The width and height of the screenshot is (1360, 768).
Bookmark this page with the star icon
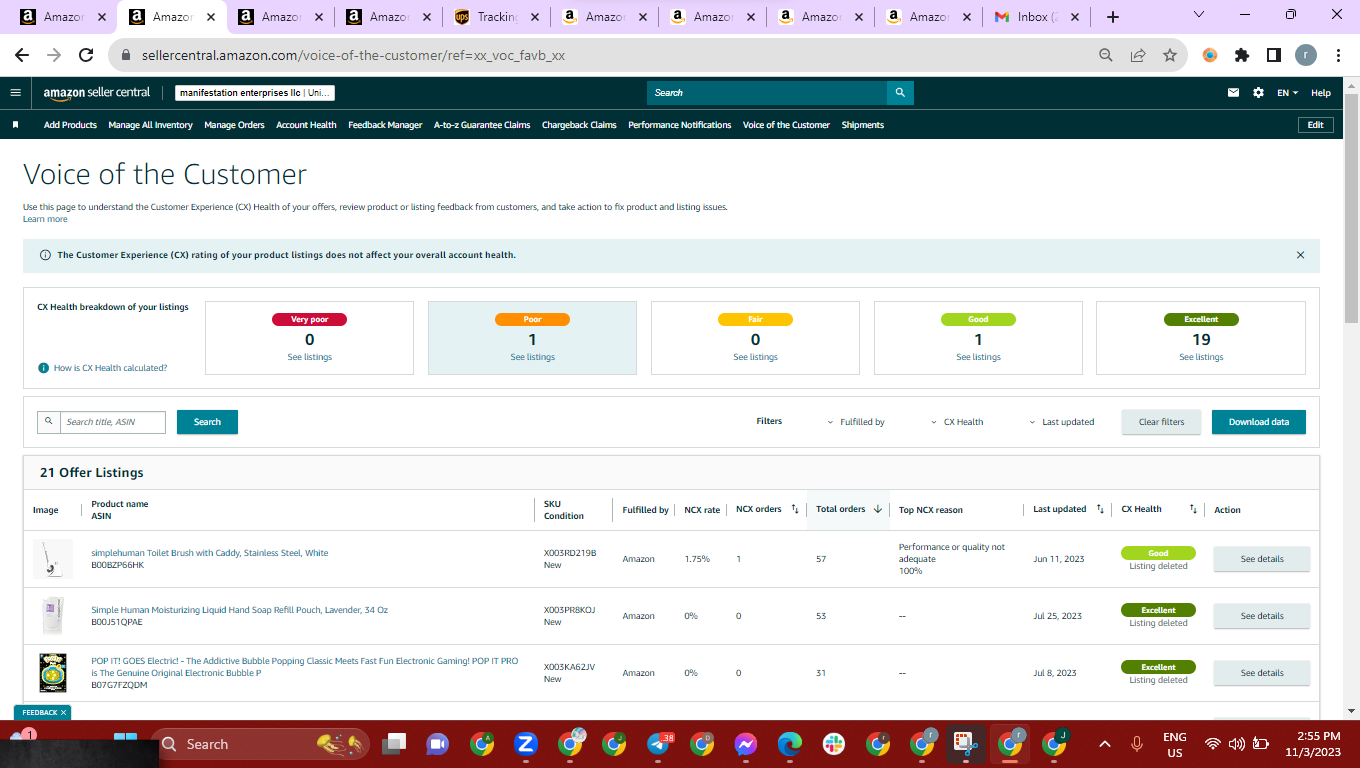pos(1170,56)
